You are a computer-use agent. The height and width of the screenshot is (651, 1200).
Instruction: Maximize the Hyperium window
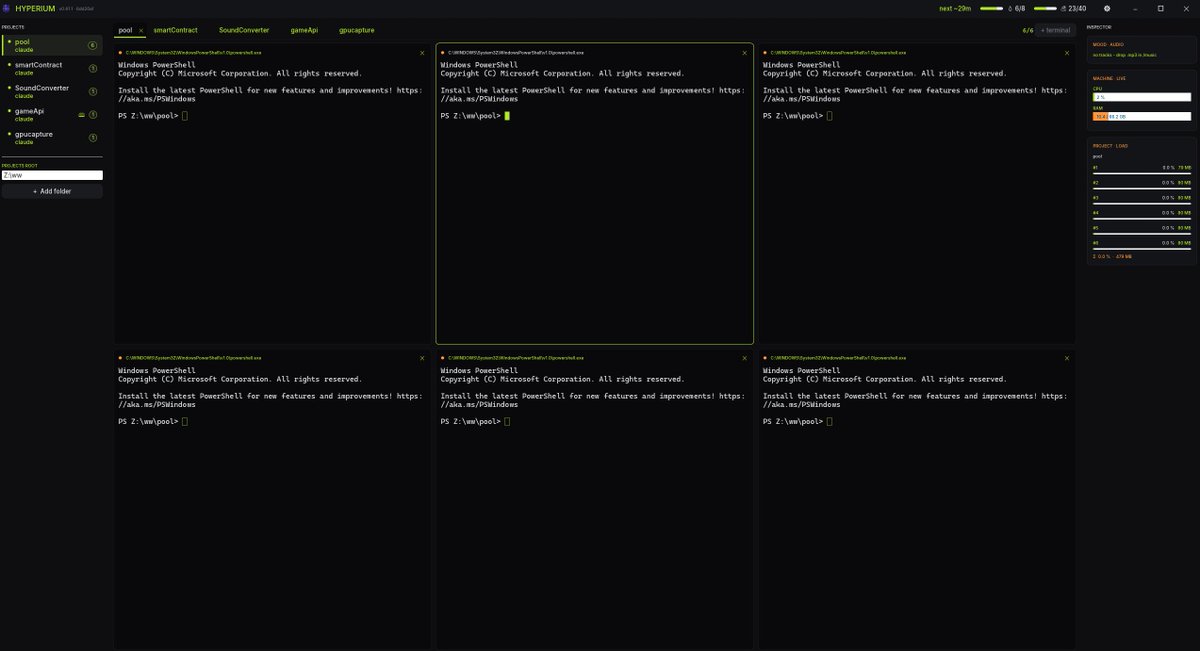pos(1160,8)
